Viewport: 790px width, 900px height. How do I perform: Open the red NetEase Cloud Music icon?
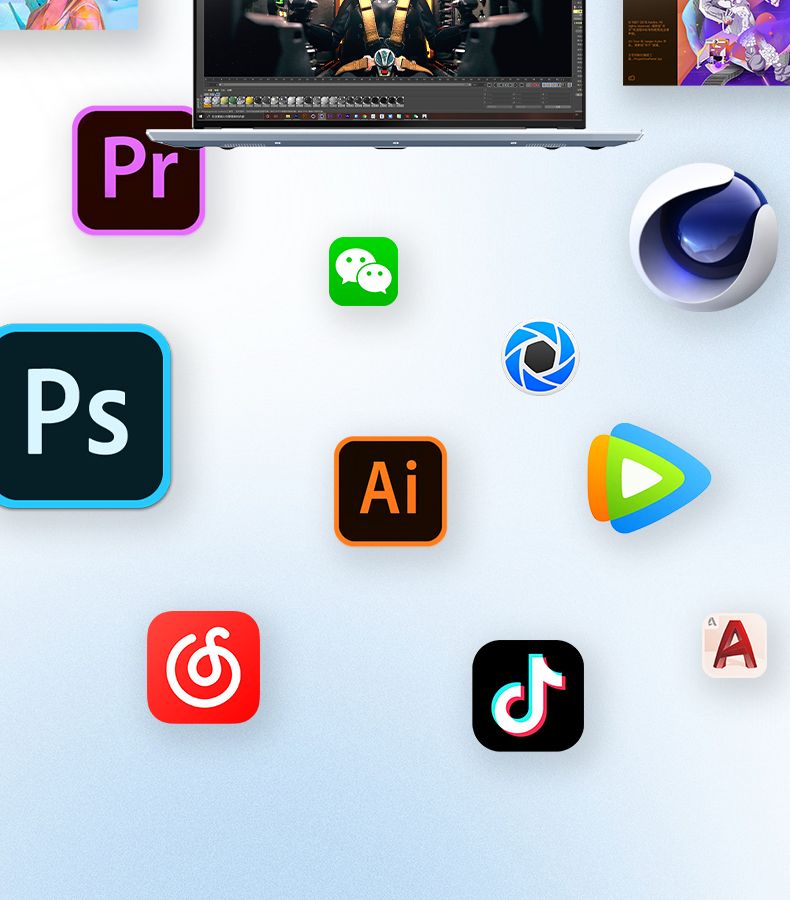tap(203, 667)
